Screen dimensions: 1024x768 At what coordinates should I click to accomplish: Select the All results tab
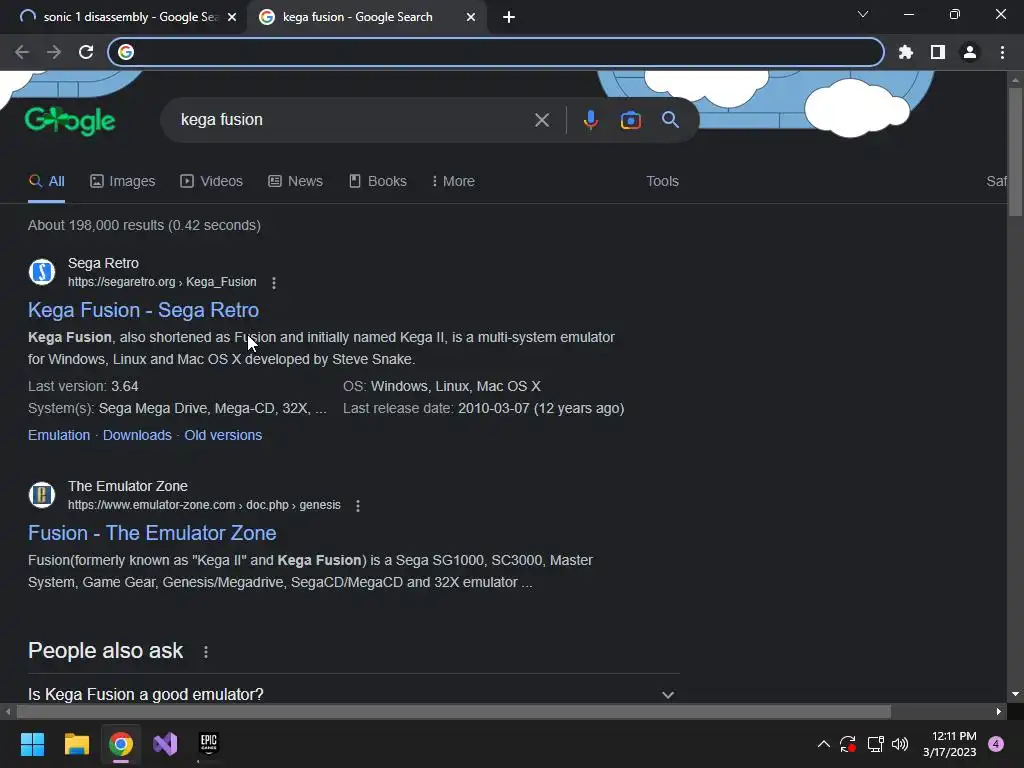coord(46,182)
